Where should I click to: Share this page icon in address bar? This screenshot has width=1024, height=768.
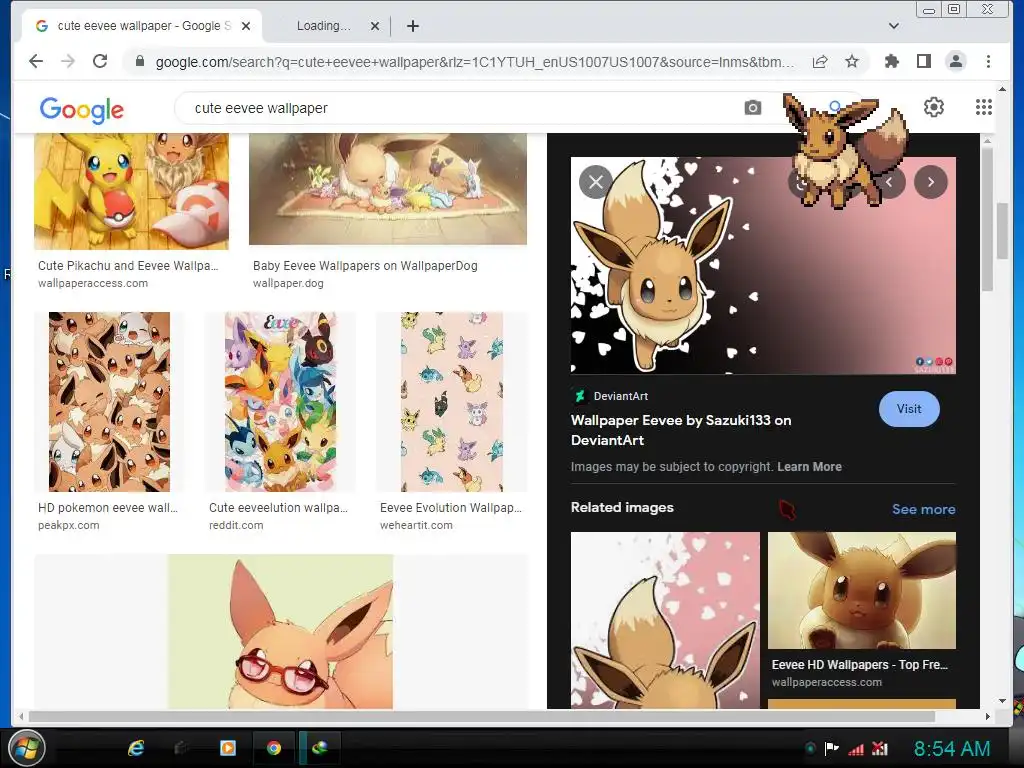[820, 61]
